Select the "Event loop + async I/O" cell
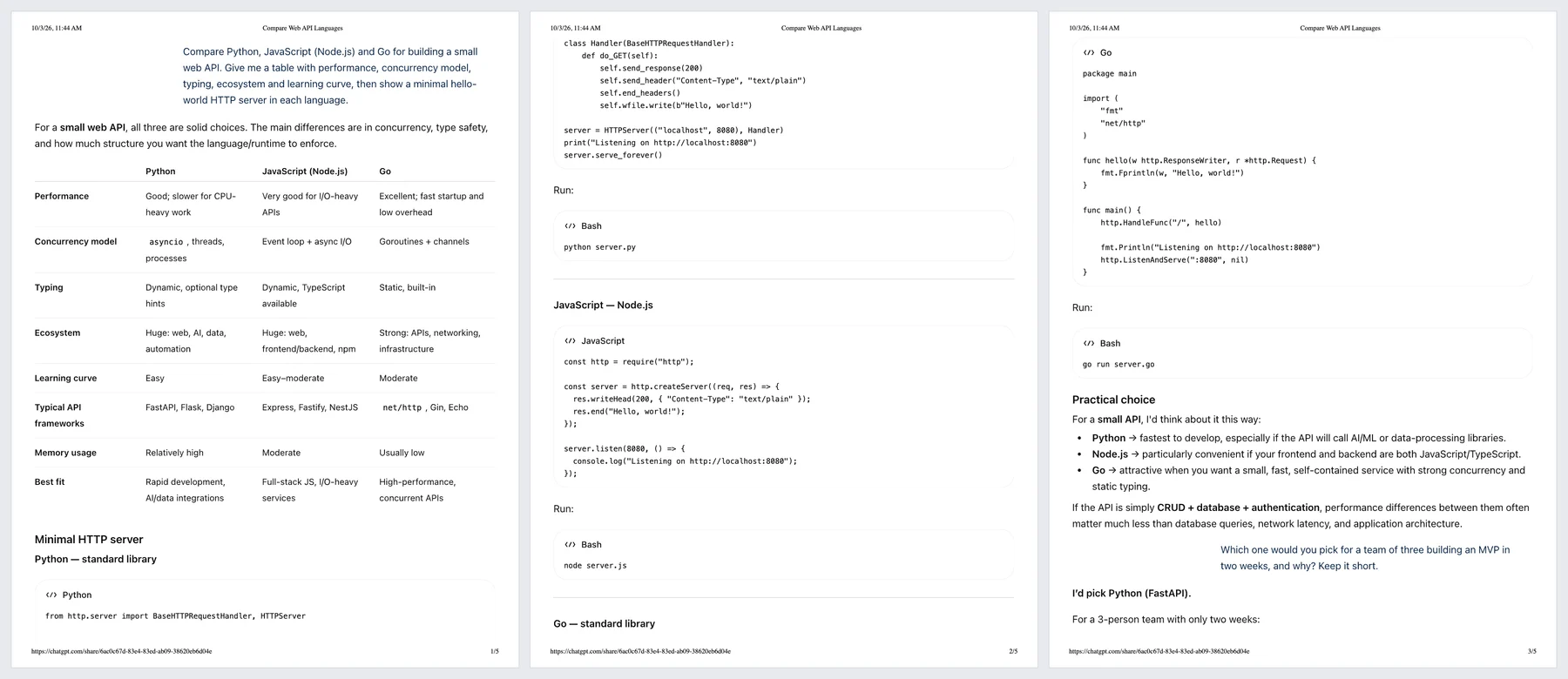Screen dimensions: 1568x679 (x=307, y=242)
